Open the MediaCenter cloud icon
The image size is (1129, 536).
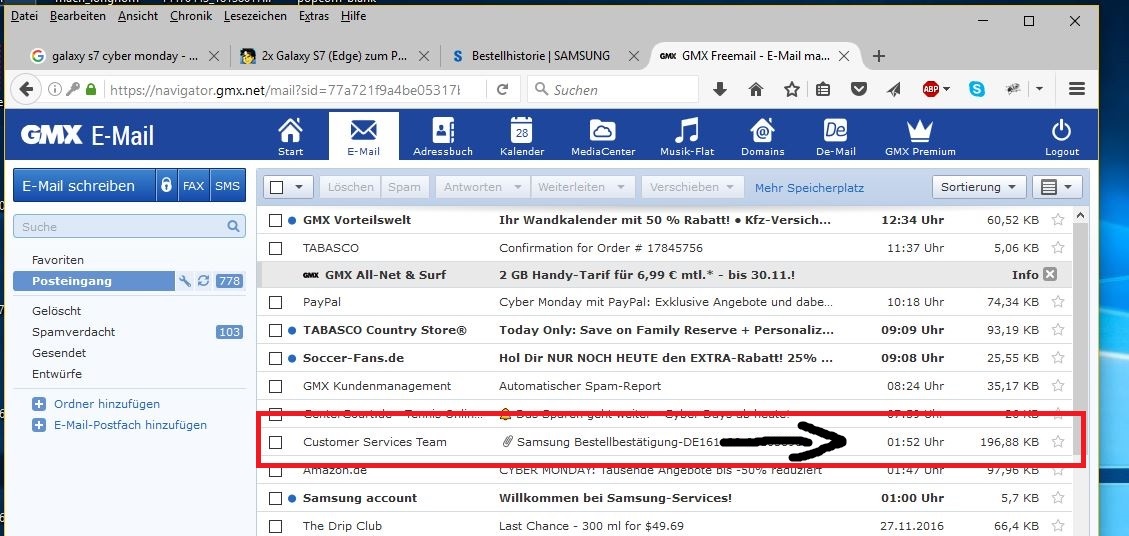pyautogui.click(x=603, y=130)
